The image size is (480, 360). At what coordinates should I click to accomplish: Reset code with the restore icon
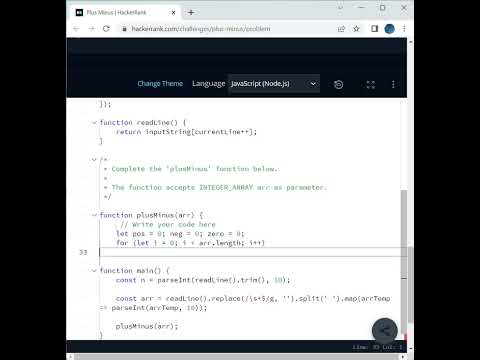(x=338, y=84)
